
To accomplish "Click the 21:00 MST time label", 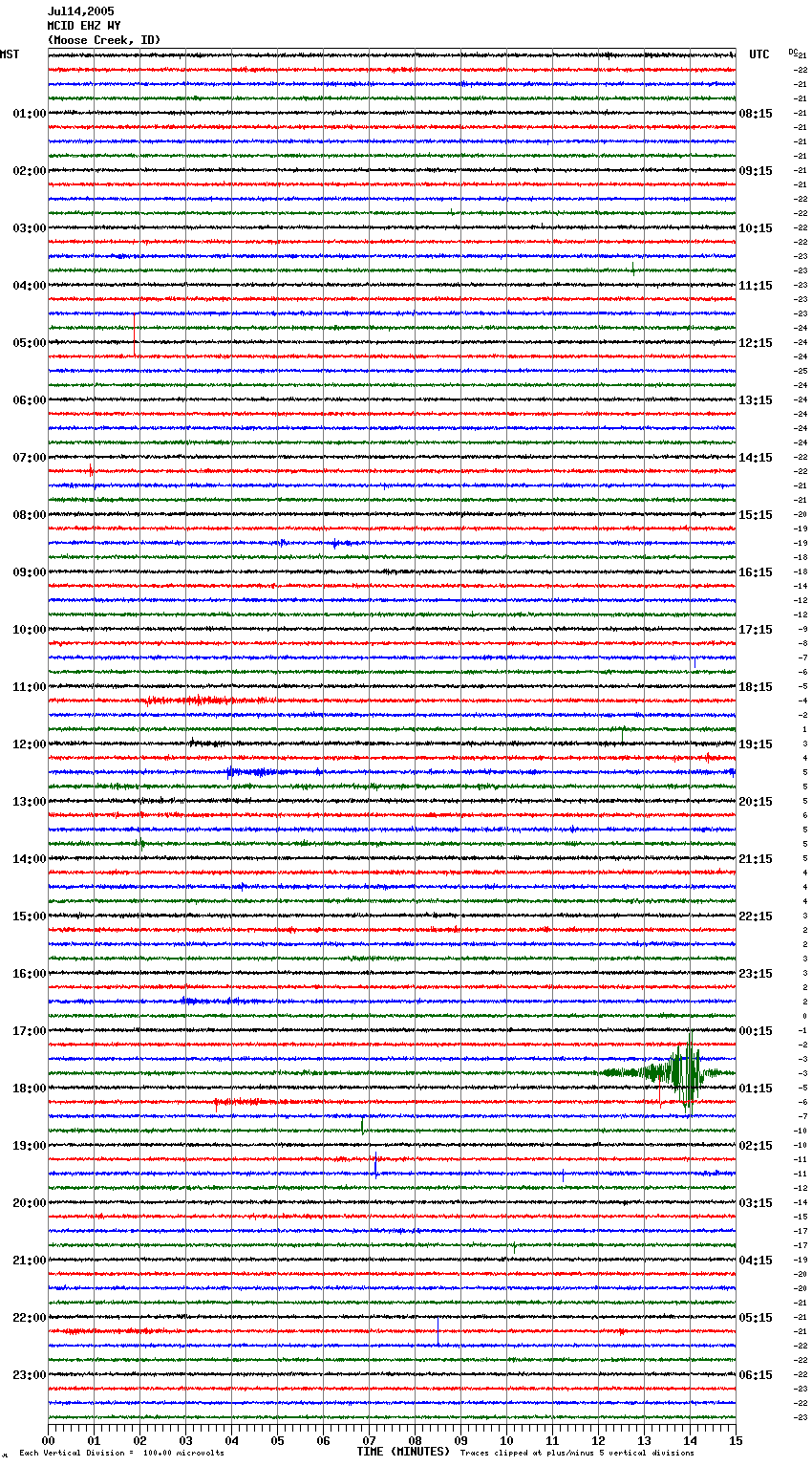I will [x=30, y=1261].
